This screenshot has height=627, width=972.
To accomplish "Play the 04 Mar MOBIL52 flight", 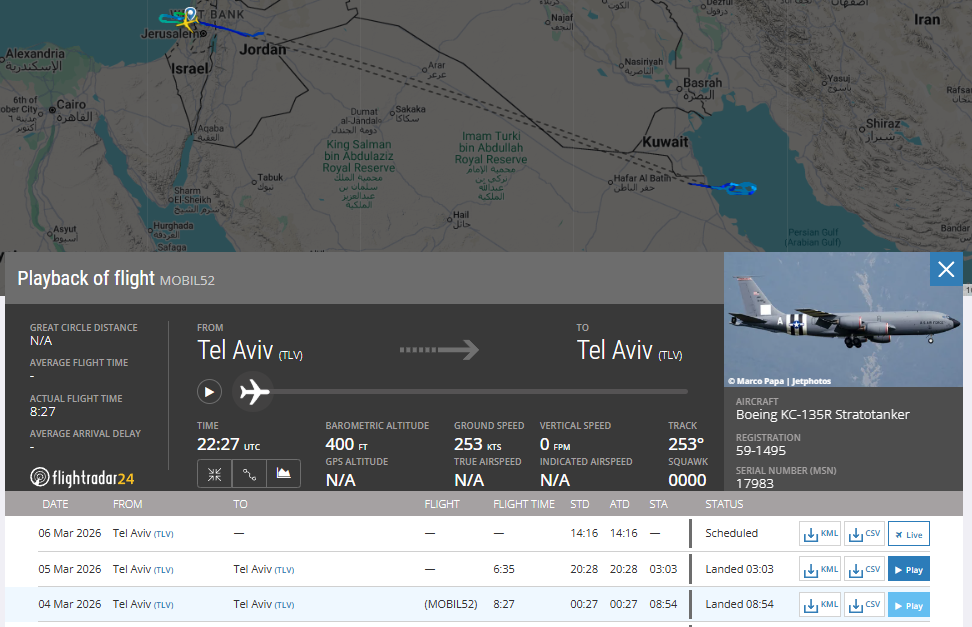I will 909,605.
